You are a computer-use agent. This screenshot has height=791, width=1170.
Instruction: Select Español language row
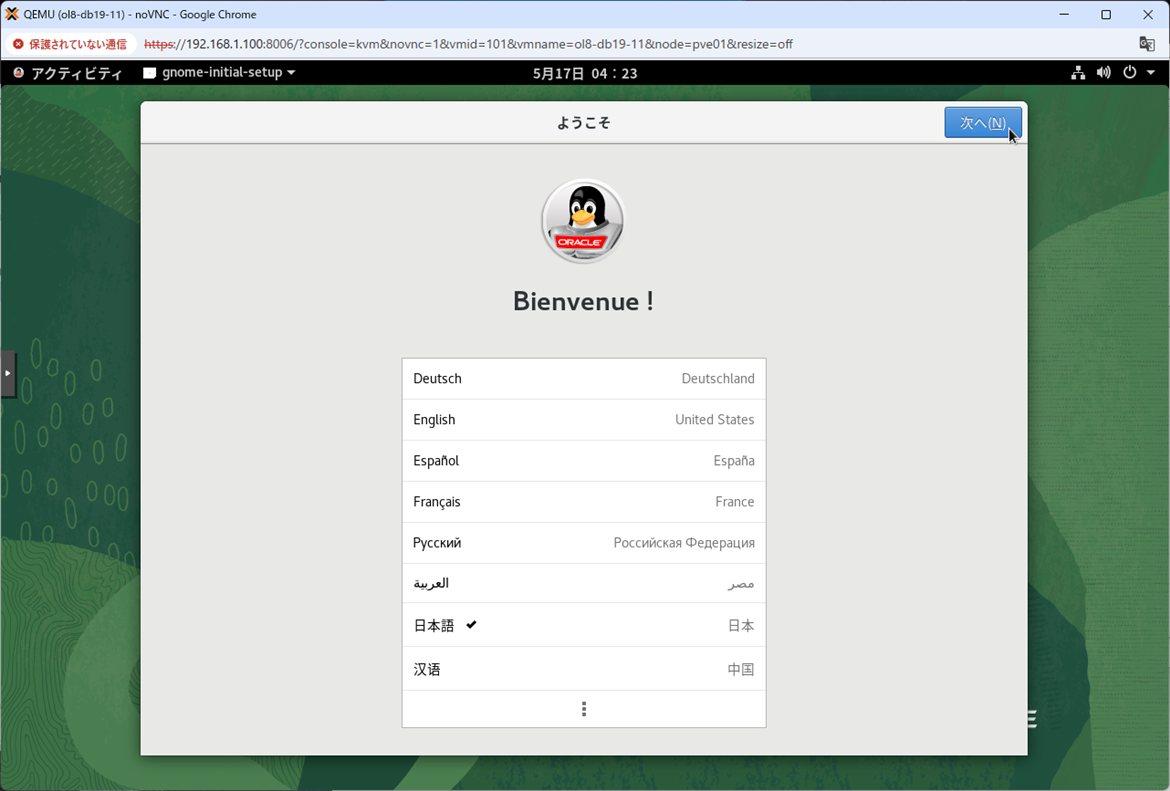584,460
